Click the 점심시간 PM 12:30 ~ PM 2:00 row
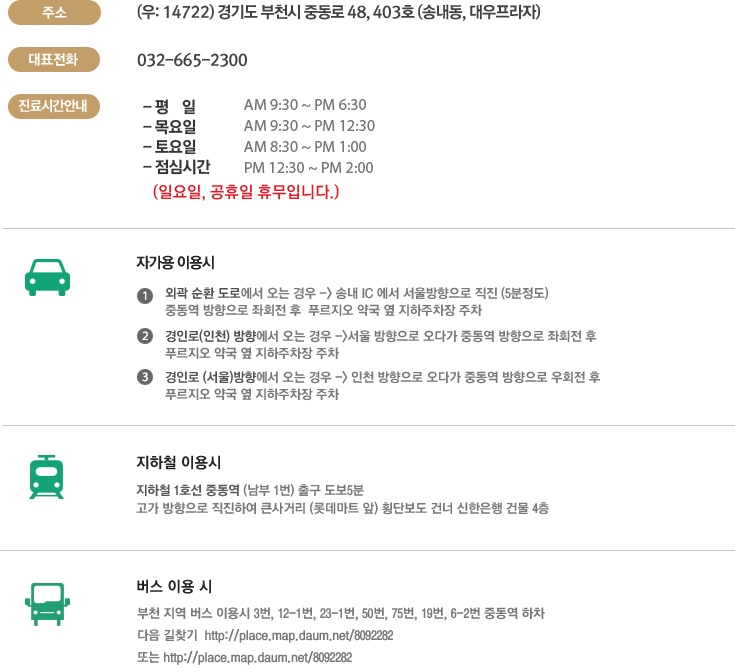735x669 pixels. 258,167
